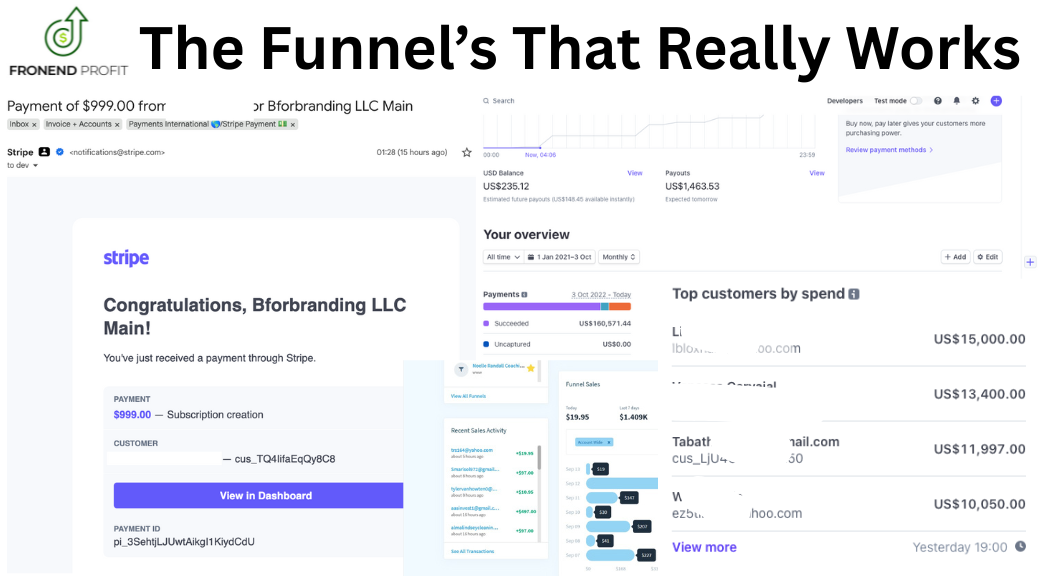The image size is (1048, 576).
Task: Remove the Account Wide filter chip
Action: (609, 442)
